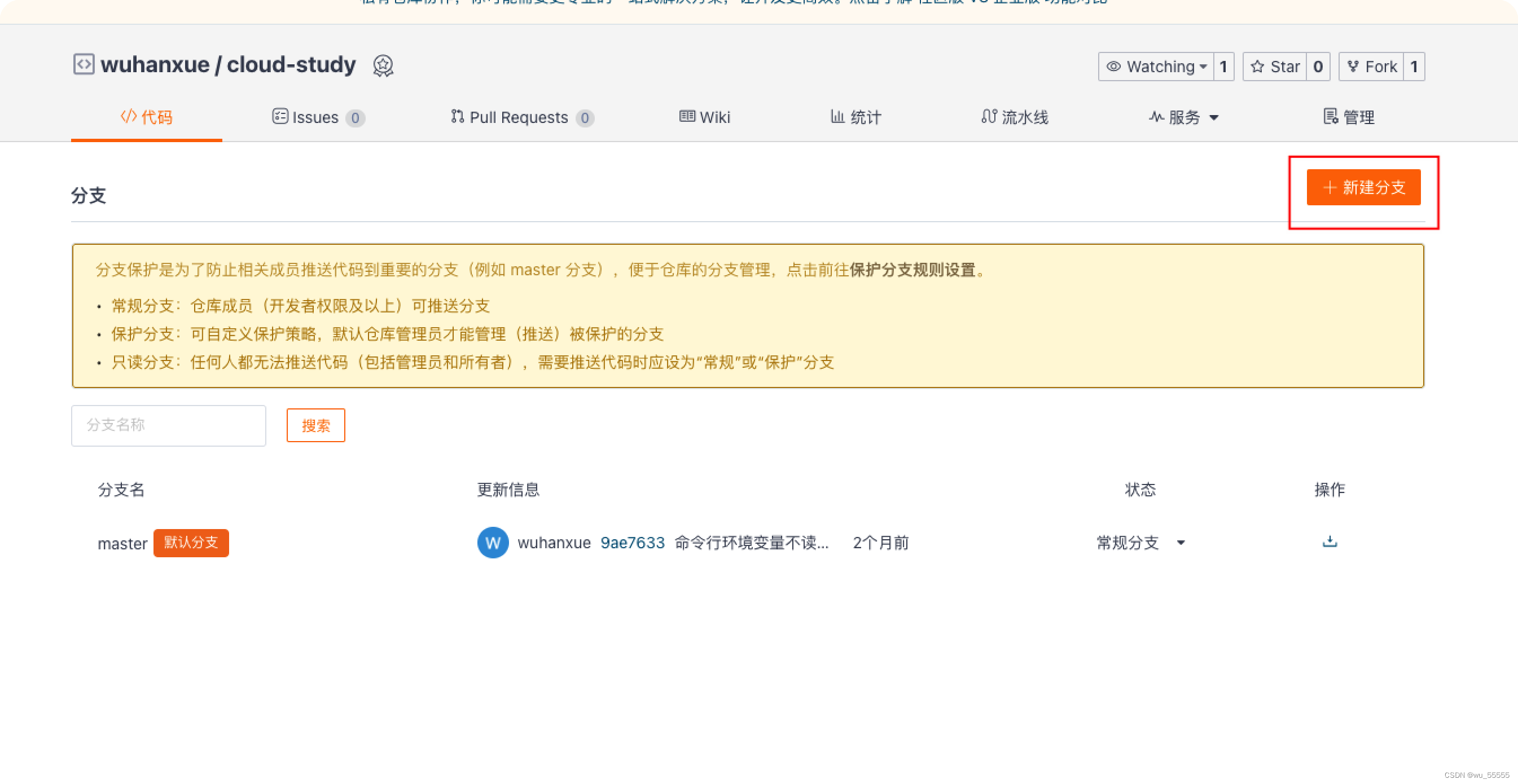Open the 流水线 pipeline tab

coord(1015,117)
